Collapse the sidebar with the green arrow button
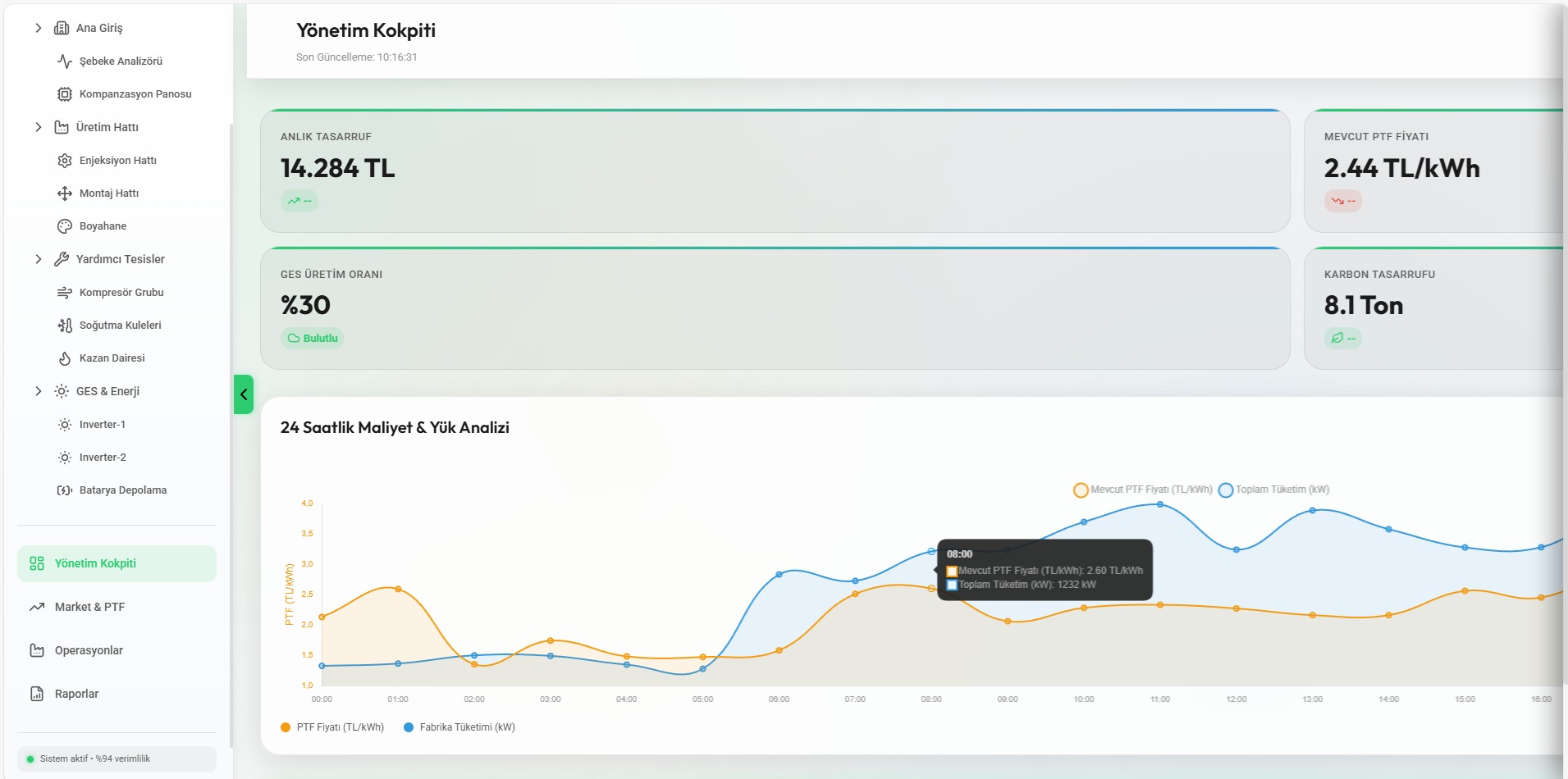 click(x=244, y=394)
